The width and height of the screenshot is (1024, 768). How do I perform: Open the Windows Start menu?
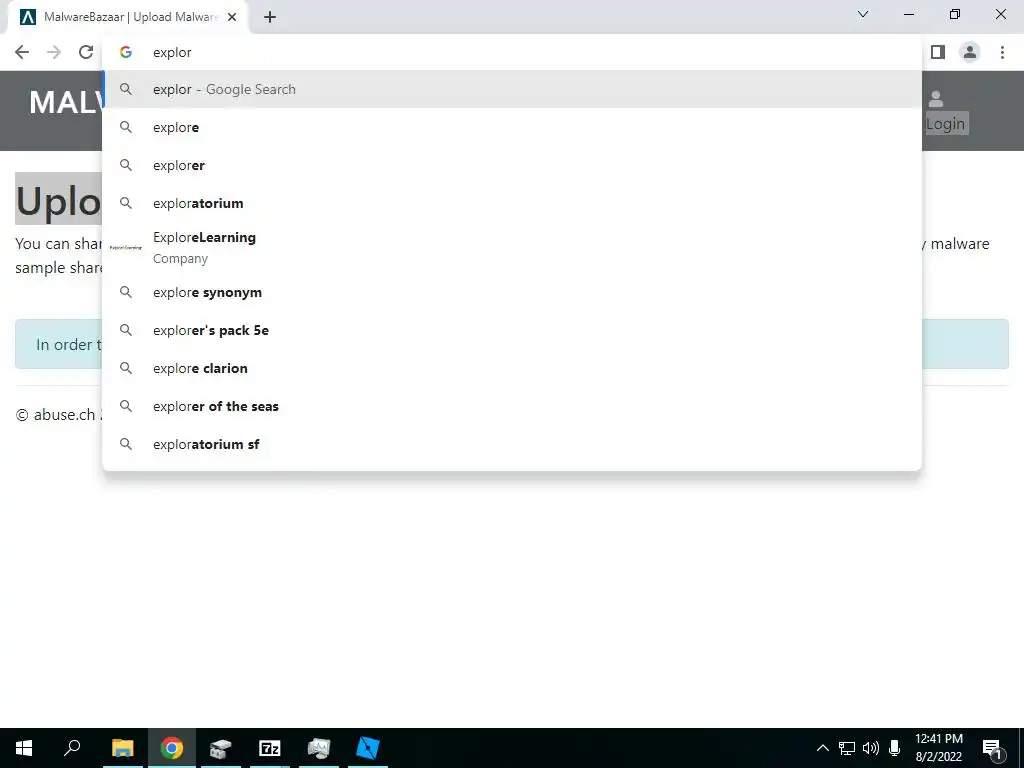(24, 748)
